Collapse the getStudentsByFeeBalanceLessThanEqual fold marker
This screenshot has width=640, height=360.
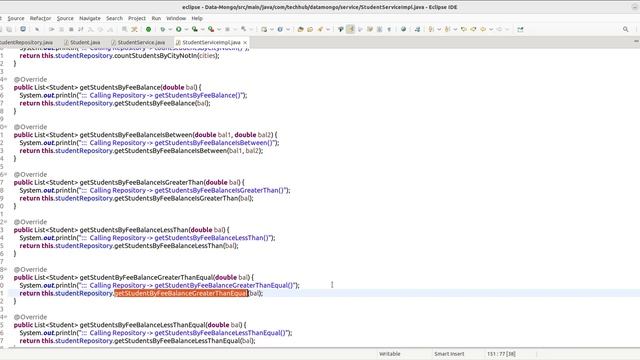(x=5, y=317)
